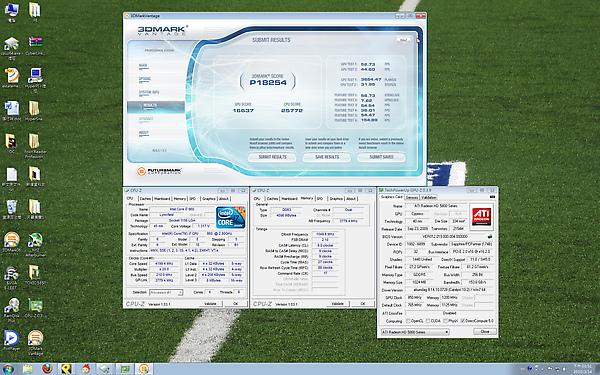This screenshot has width=600, height=375.
Task: Click OK in the right CPU-Z window
Action: 363,303
